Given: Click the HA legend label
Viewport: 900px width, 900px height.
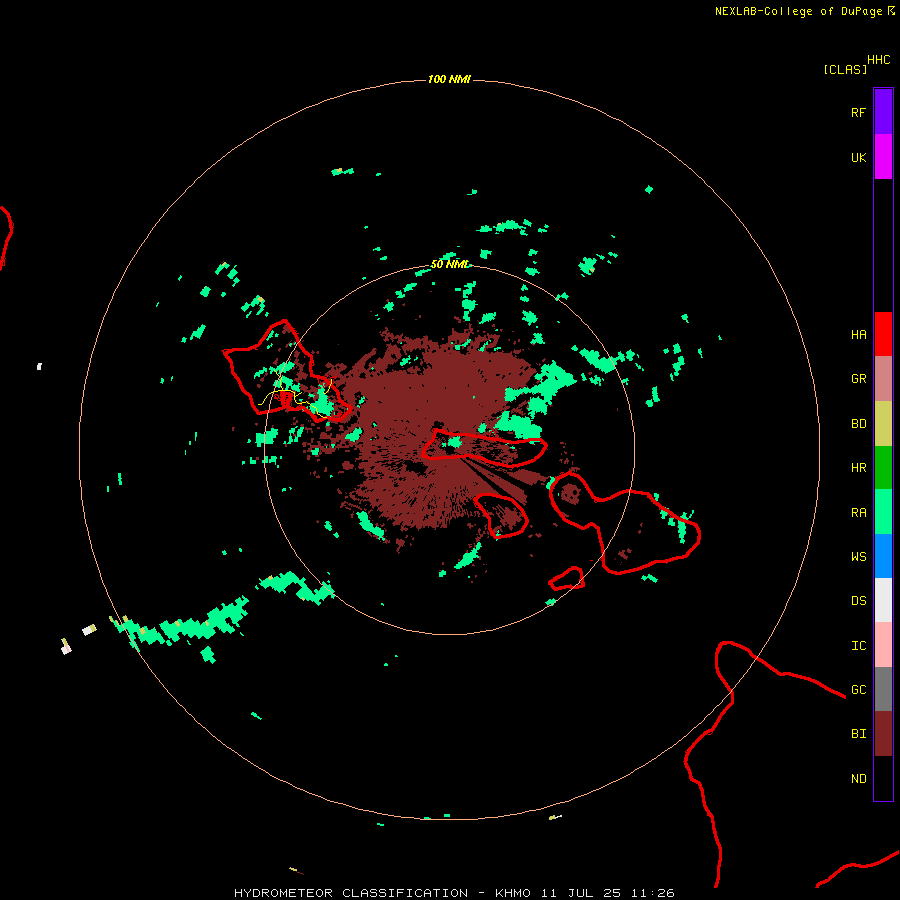Looking at the screenshot, I should [x=858, y=335].
